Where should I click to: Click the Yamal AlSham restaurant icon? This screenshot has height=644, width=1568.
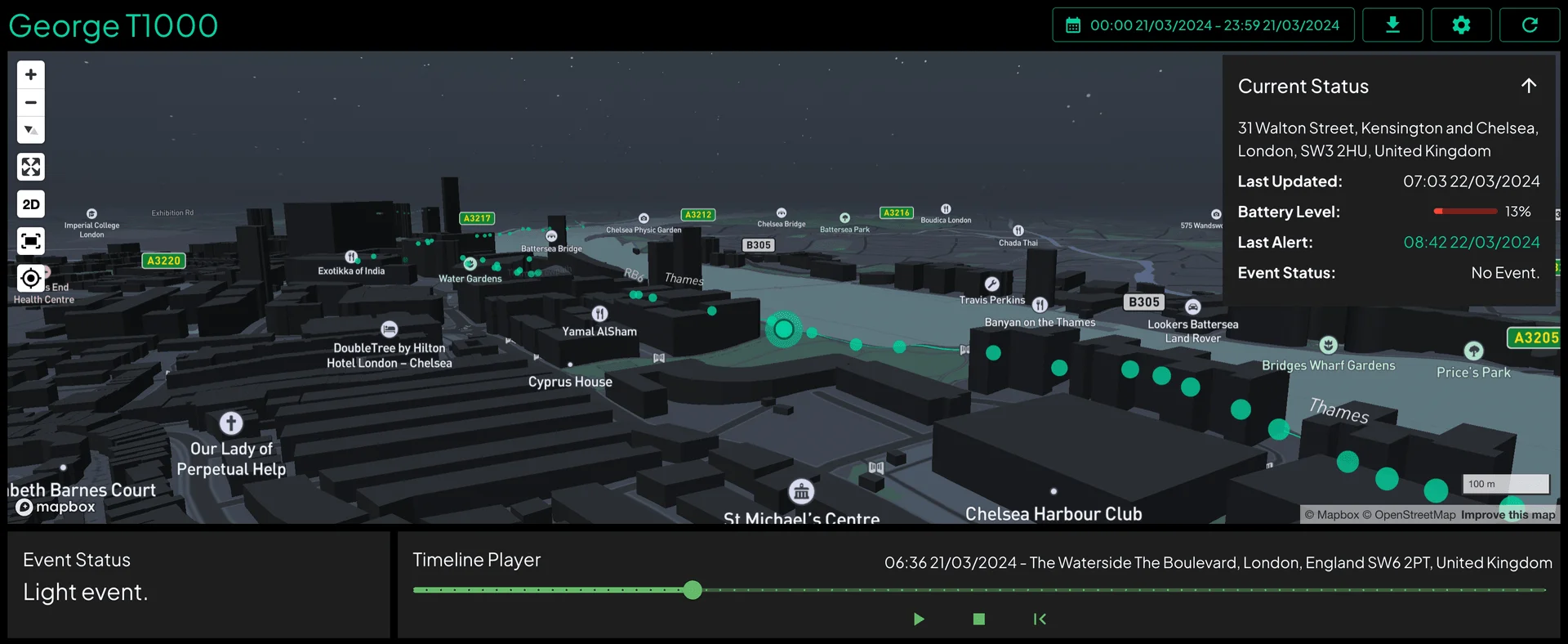(599, 314)
